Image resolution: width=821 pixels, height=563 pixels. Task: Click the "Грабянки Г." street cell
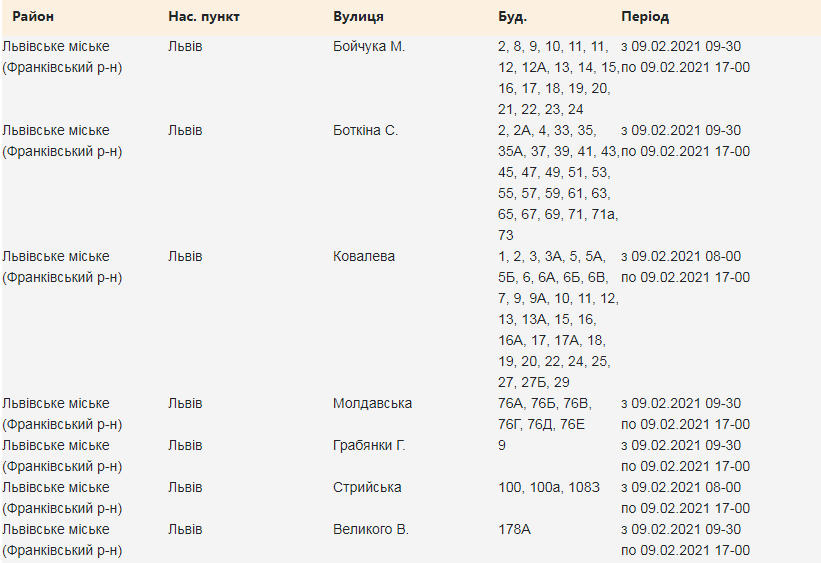point(369,445)
